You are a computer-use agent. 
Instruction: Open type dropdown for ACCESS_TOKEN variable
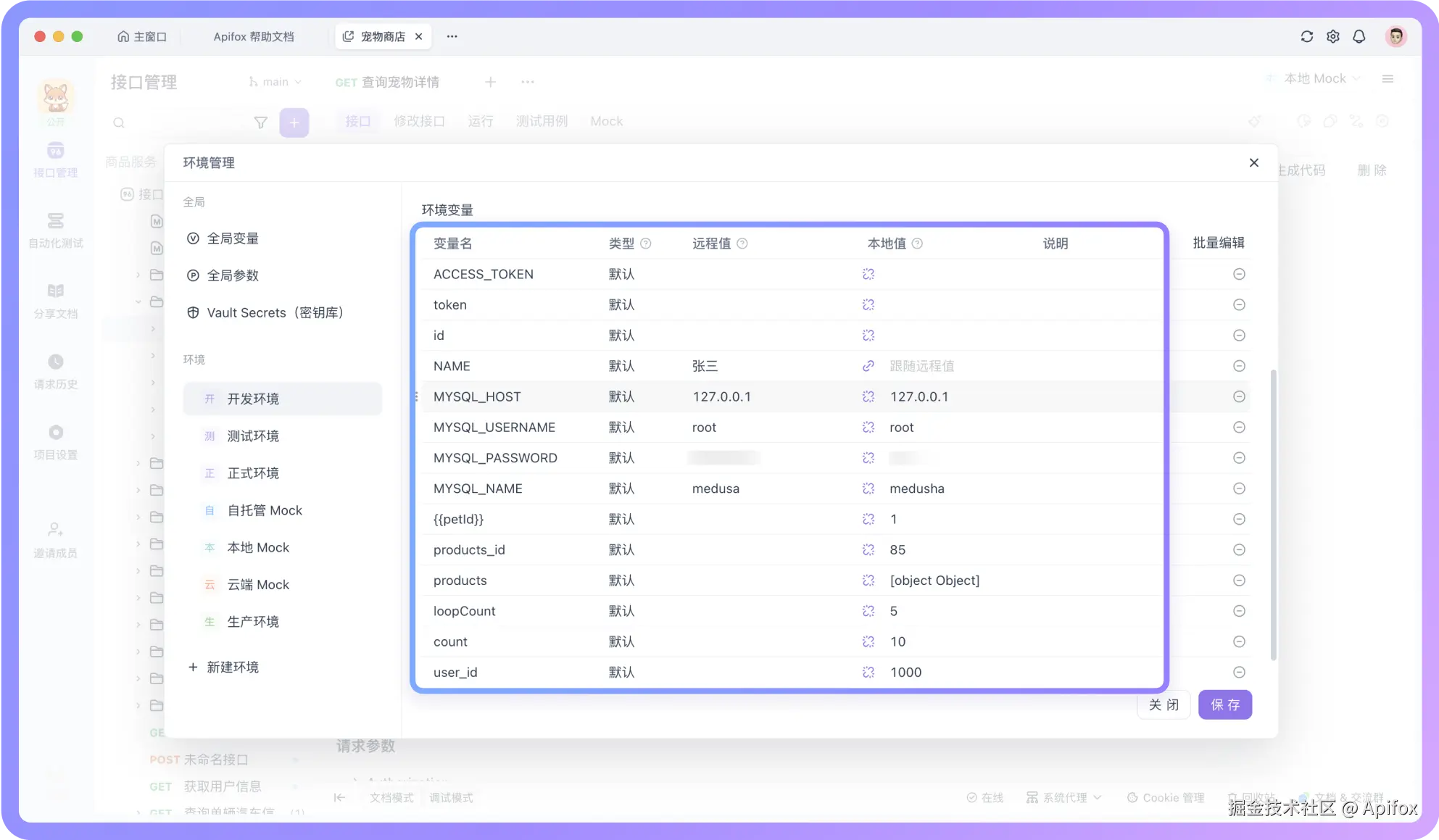tap(621, 274)
